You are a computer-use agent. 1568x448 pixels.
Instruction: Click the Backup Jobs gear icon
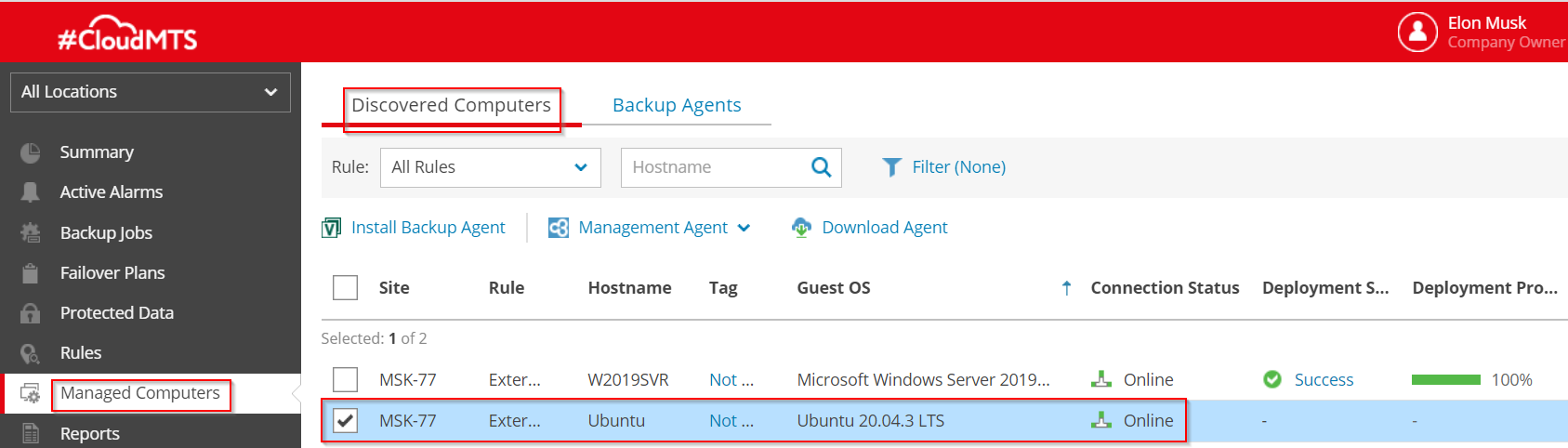coord(31,233)
